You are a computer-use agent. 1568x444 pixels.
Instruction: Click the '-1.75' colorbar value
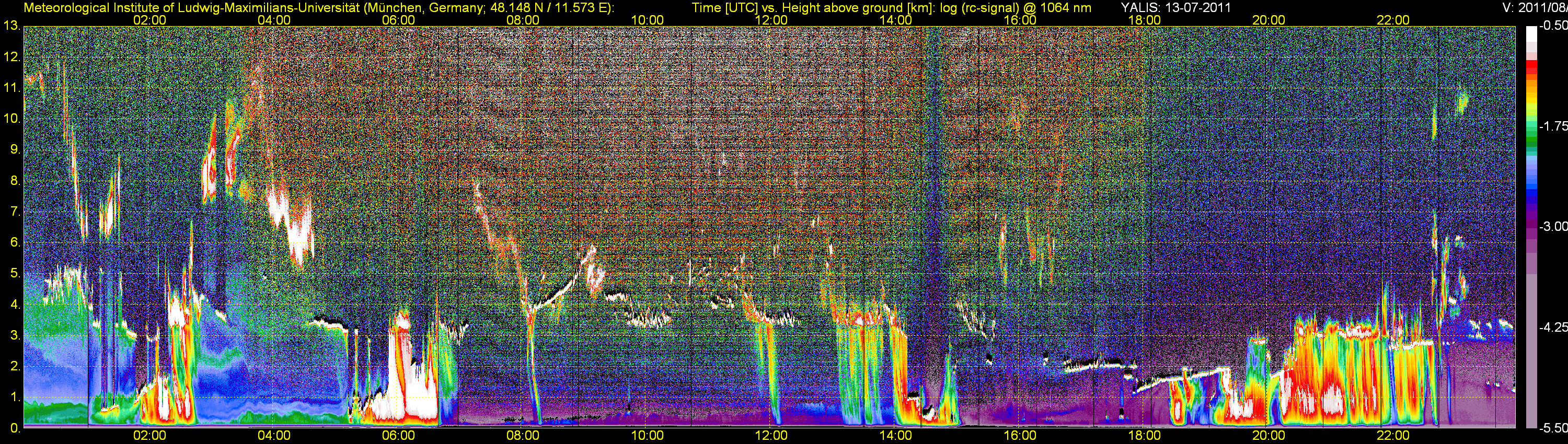pyautogui.click(x=1553, y=126)
